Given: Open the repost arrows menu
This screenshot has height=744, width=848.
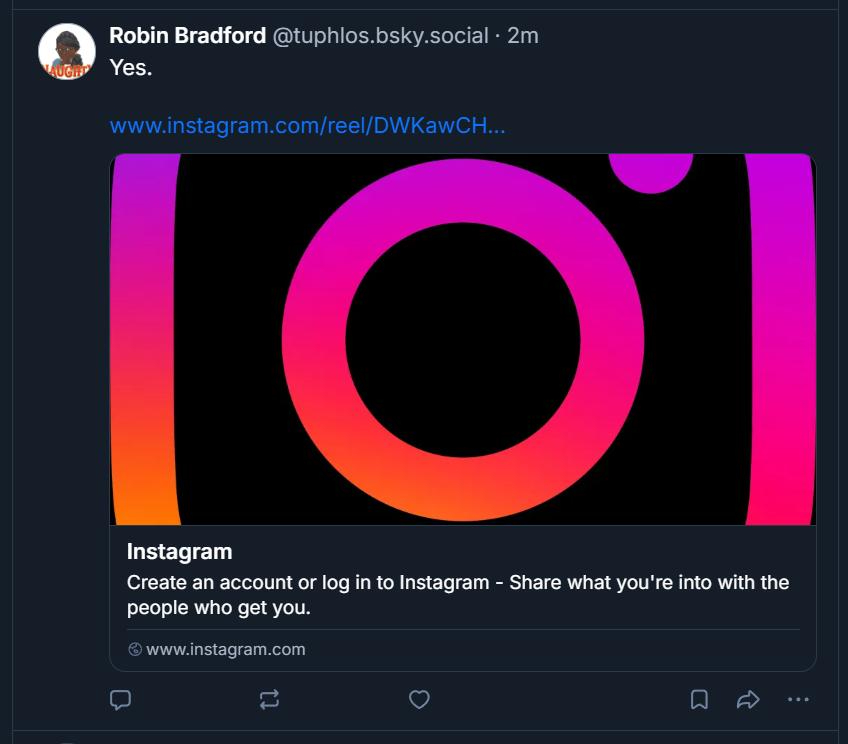Looking at the screenshot, I should tap(269, 700).
